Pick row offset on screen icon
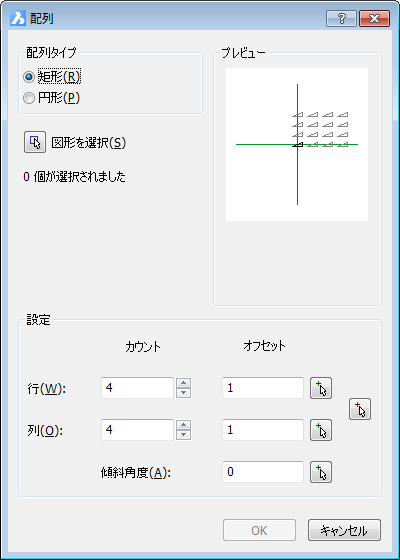 click(321, 388)
